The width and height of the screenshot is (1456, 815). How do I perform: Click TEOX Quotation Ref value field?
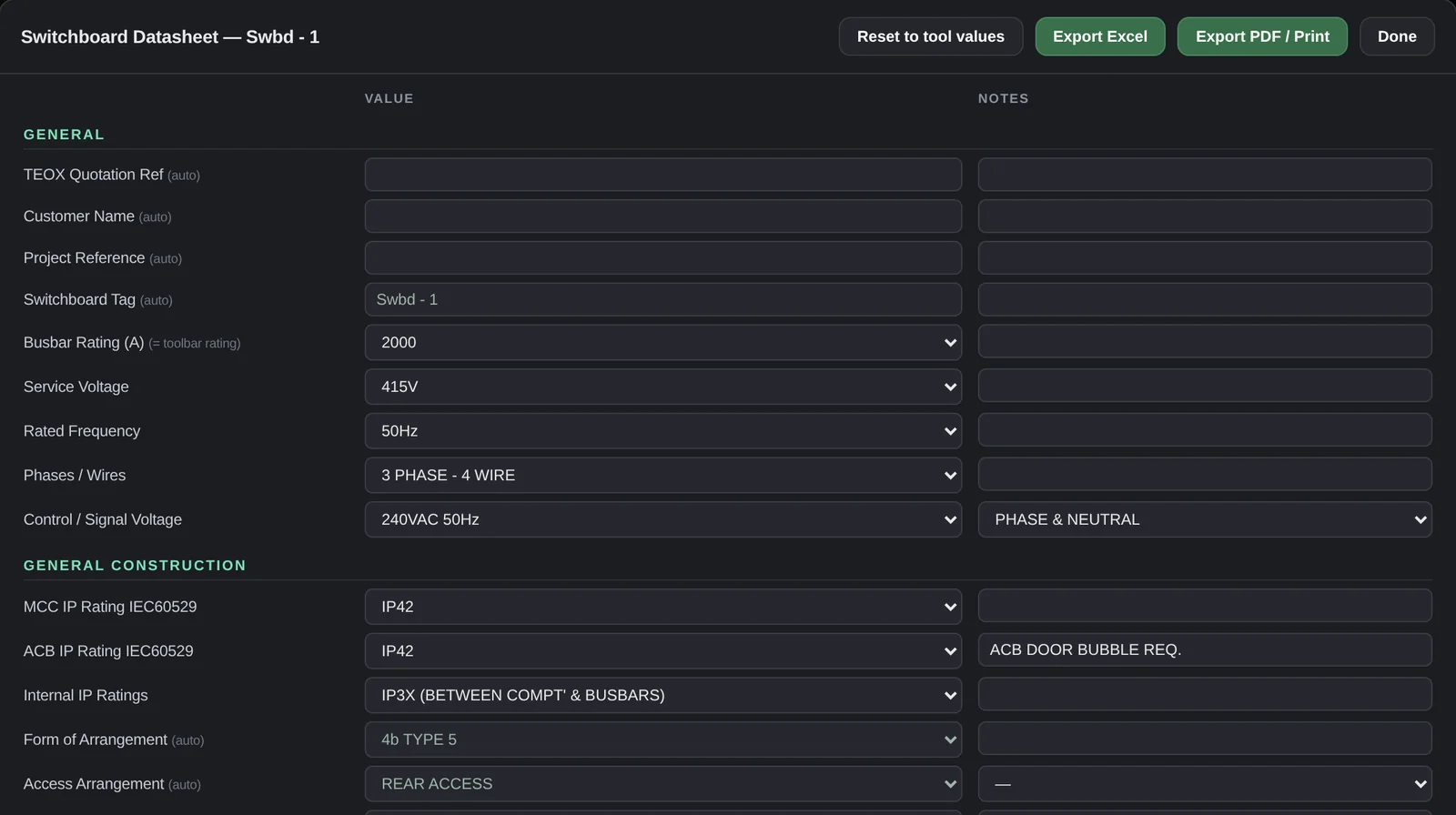pos(662,175)
